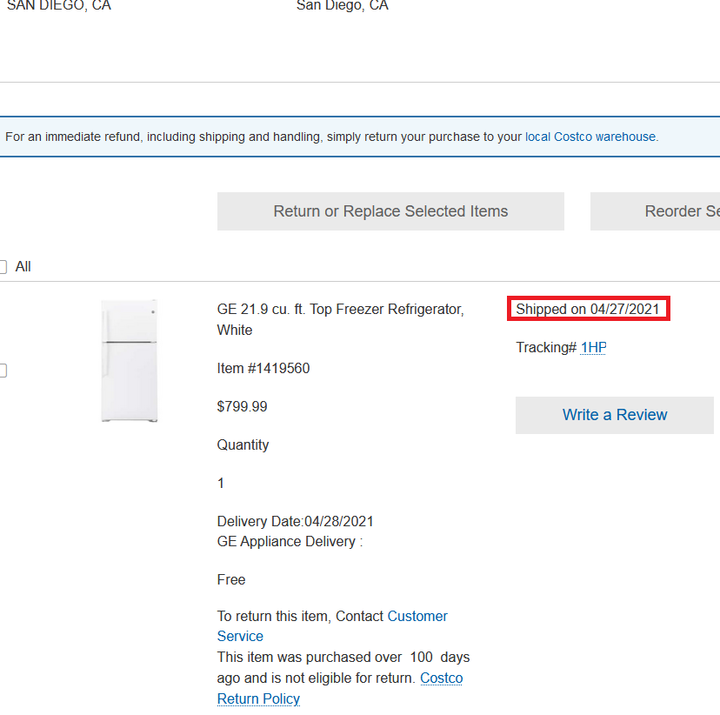Open the local Costco warehouse link
The width and height of the screenshot is (720, 715).
590,137
